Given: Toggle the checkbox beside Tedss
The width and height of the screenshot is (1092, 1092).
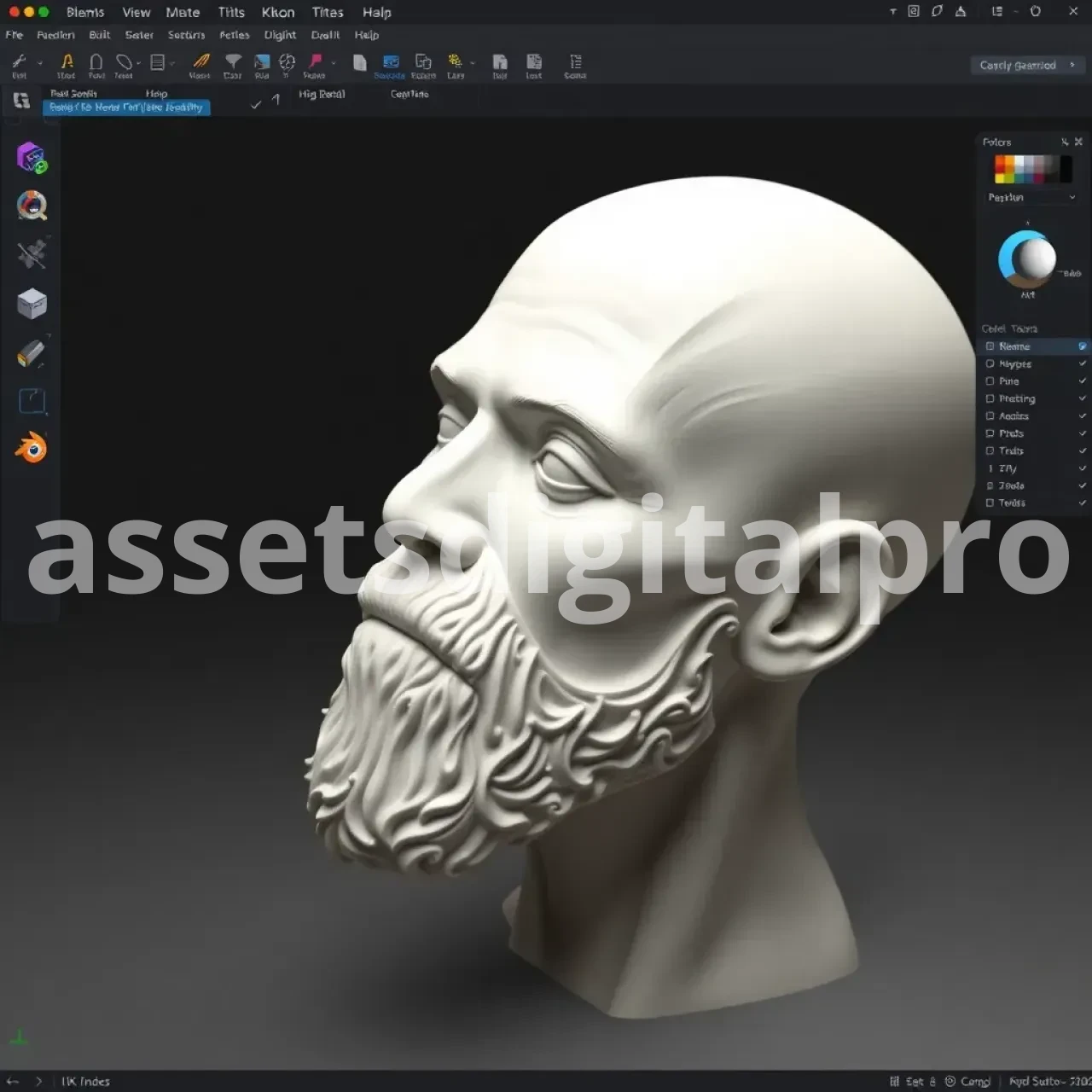Looking at the screenshot, I should (x=990, y=502).
